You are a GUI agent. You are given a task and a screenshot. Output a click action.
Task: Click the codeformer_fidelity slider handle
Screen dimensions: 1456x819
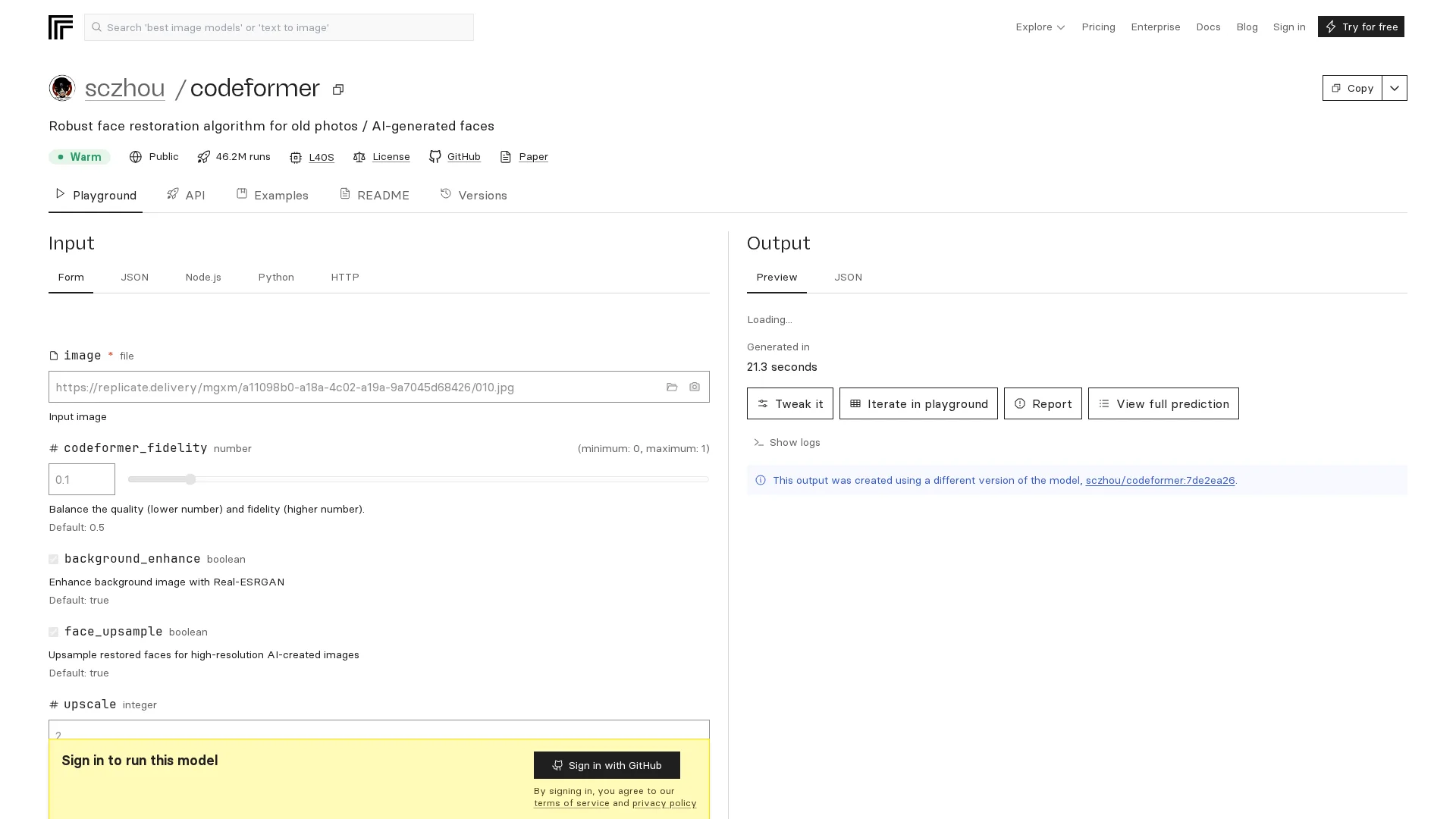tap(190, 479)
